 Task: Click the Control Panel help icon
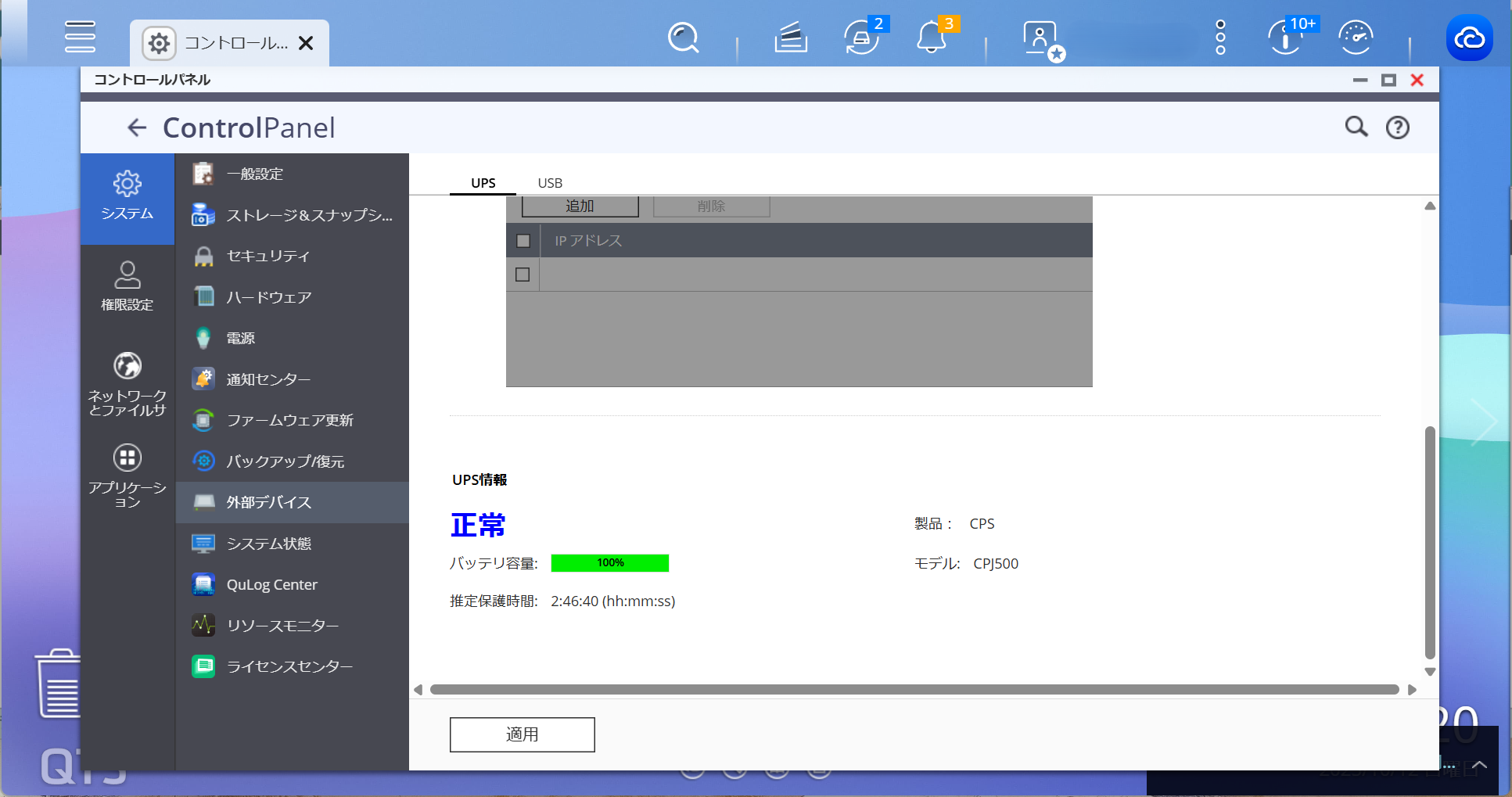point(1397,127)
